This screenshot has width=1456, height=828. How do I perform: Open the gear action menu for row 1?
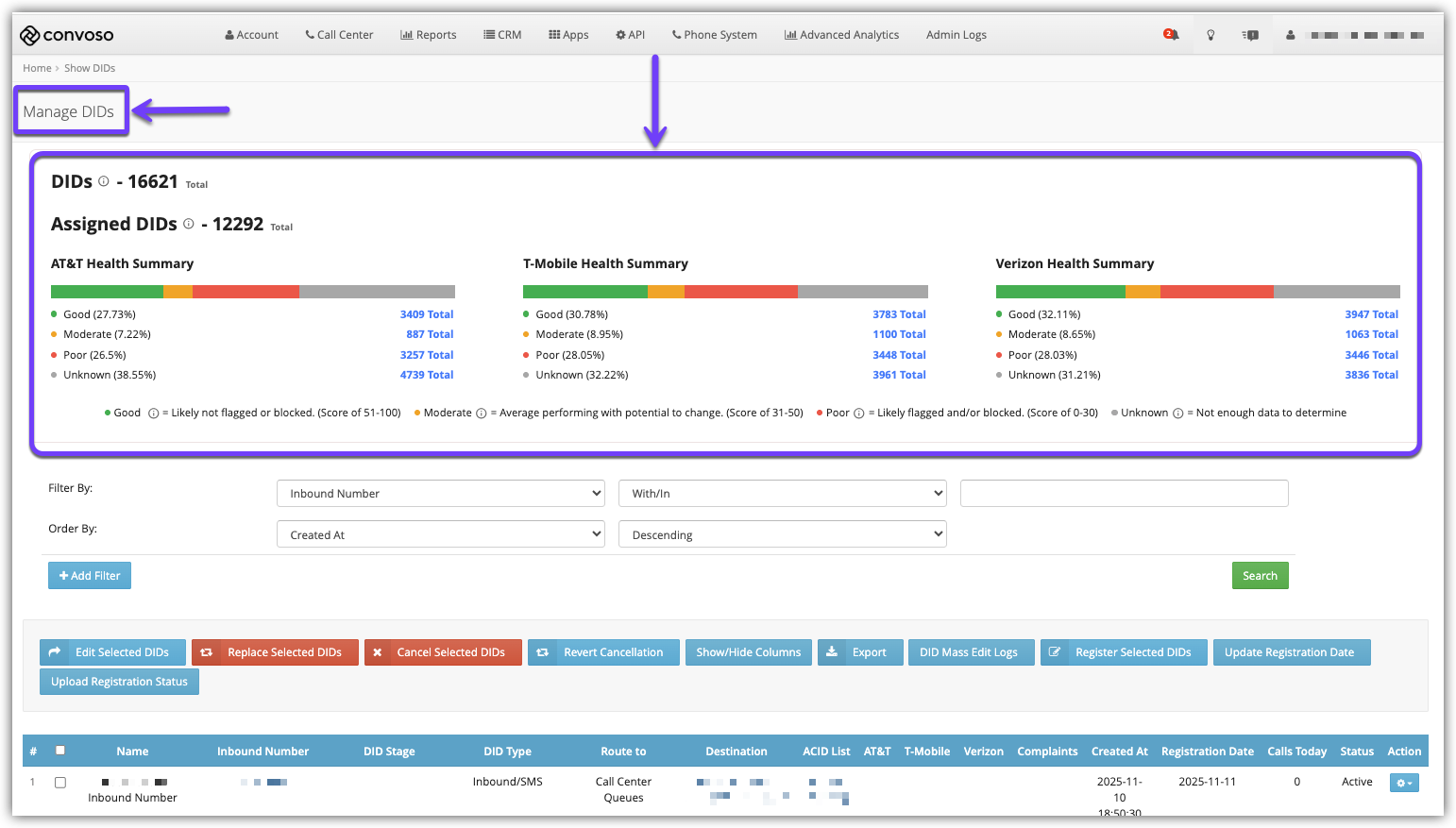click(1403, 783)
